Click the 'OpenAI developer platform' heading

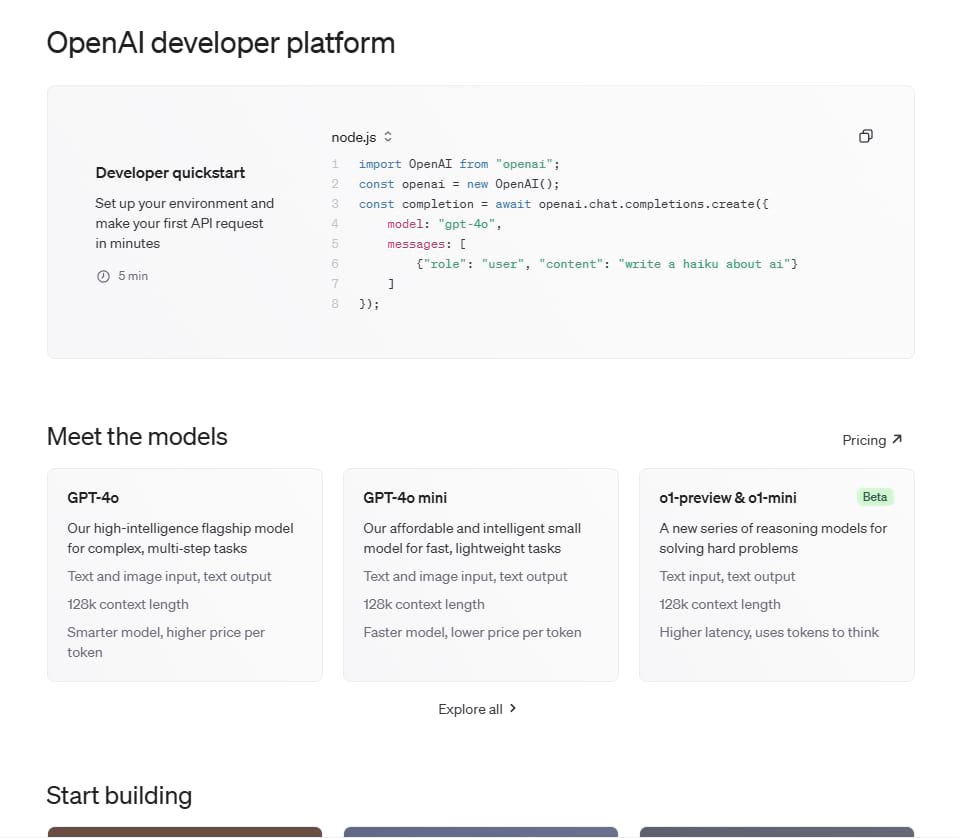(221, 43)
